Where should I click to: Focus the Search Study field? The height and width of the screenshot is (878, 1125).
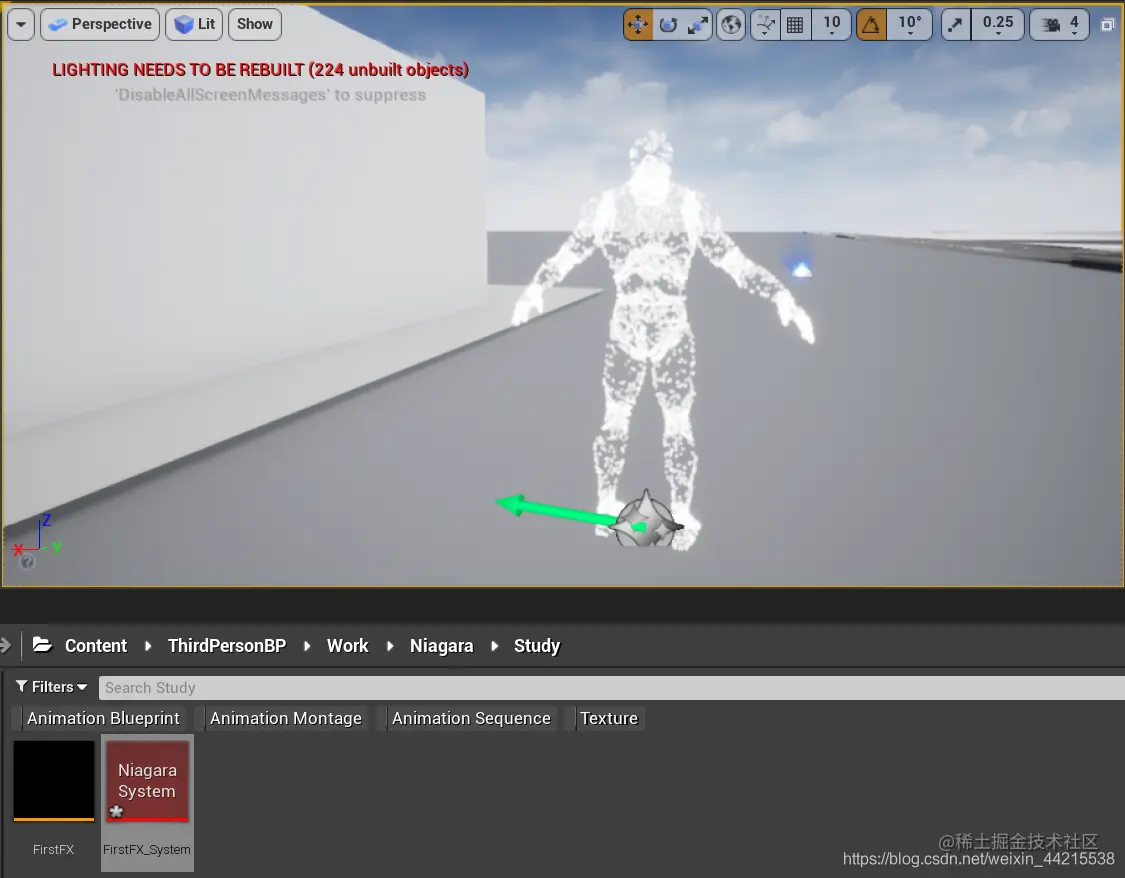(611, 687)
